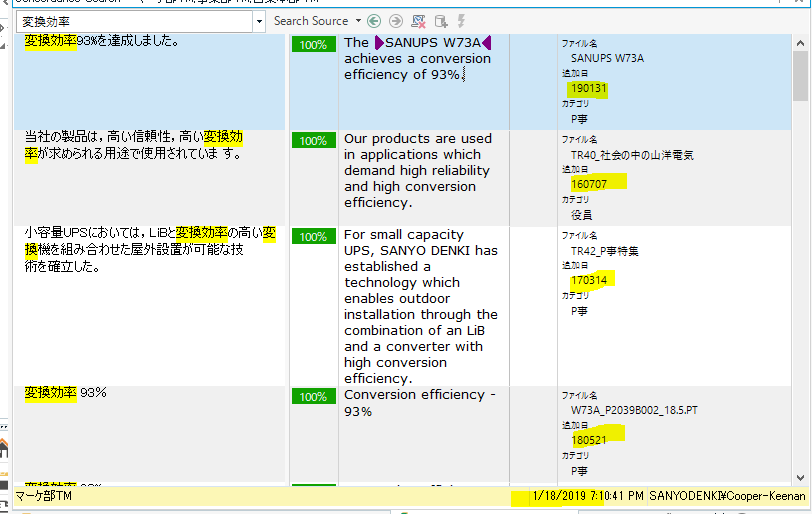Select the translation 'For small capacity UPS, SANYO DENKI'
Viewport: 812px width, 514px height.
point(420,306)
